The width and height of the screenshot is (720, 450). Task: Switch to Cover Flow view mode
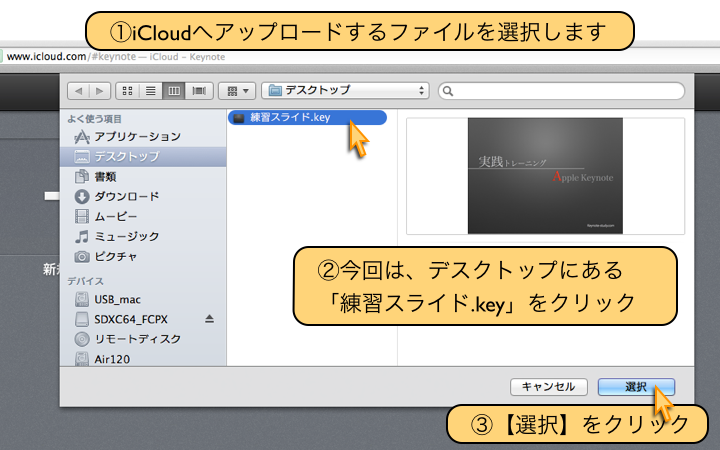click(x=200, y=91)
